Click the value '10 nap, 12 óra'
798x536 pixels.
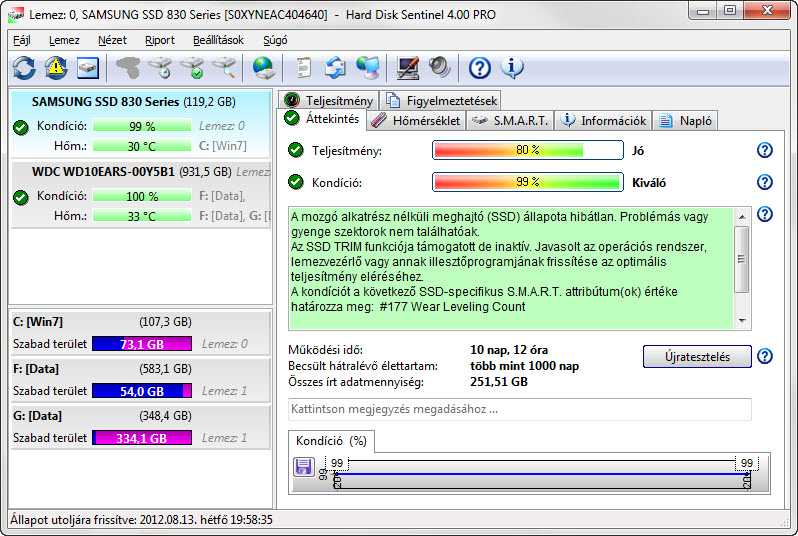pos(509,350)
